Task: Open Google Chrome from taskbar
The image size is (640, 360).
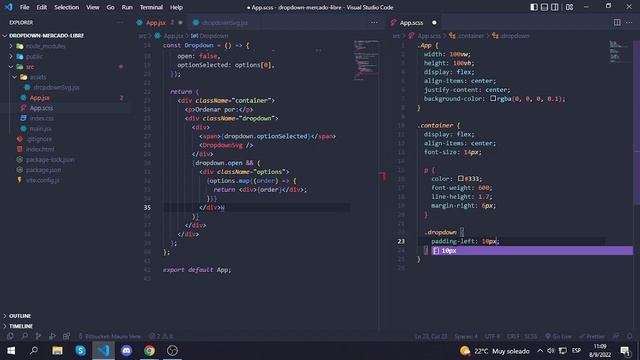Action: point(149,351)
